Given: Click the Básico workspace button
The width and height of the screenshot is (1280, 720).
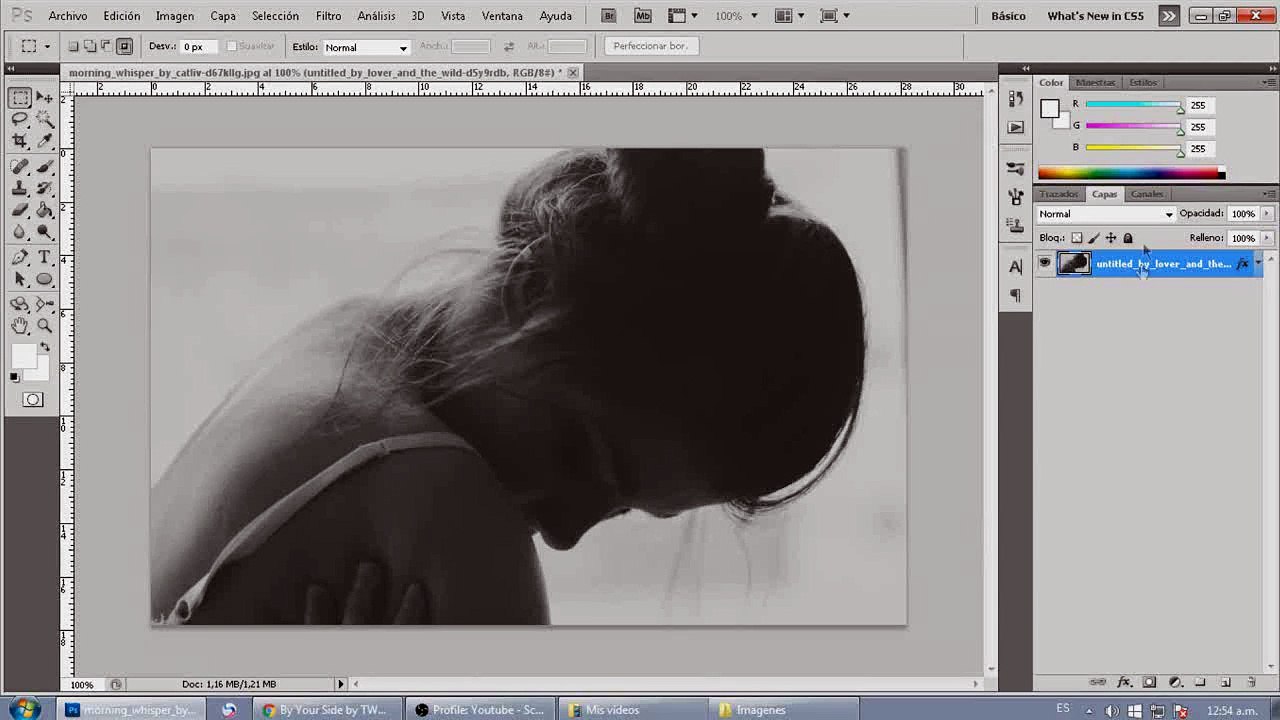Looking at the screenshot, I should (1008, 16).
